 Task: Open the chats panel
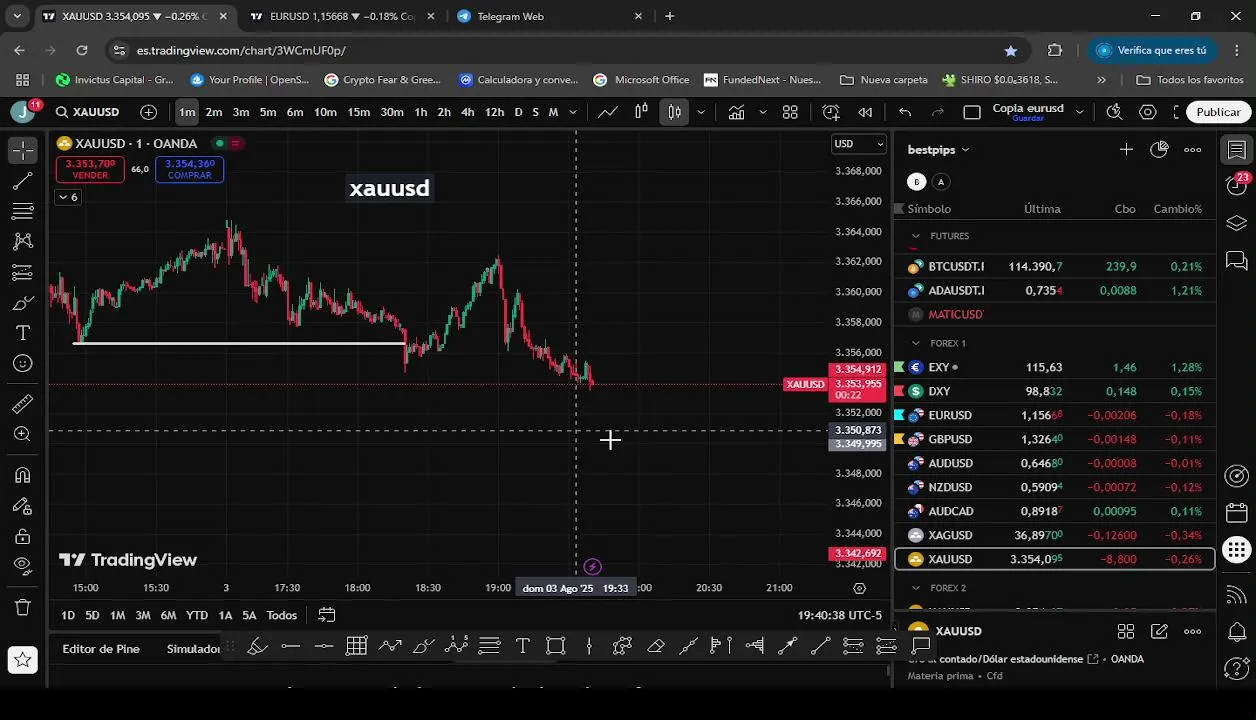click(x=1237, y=261)
